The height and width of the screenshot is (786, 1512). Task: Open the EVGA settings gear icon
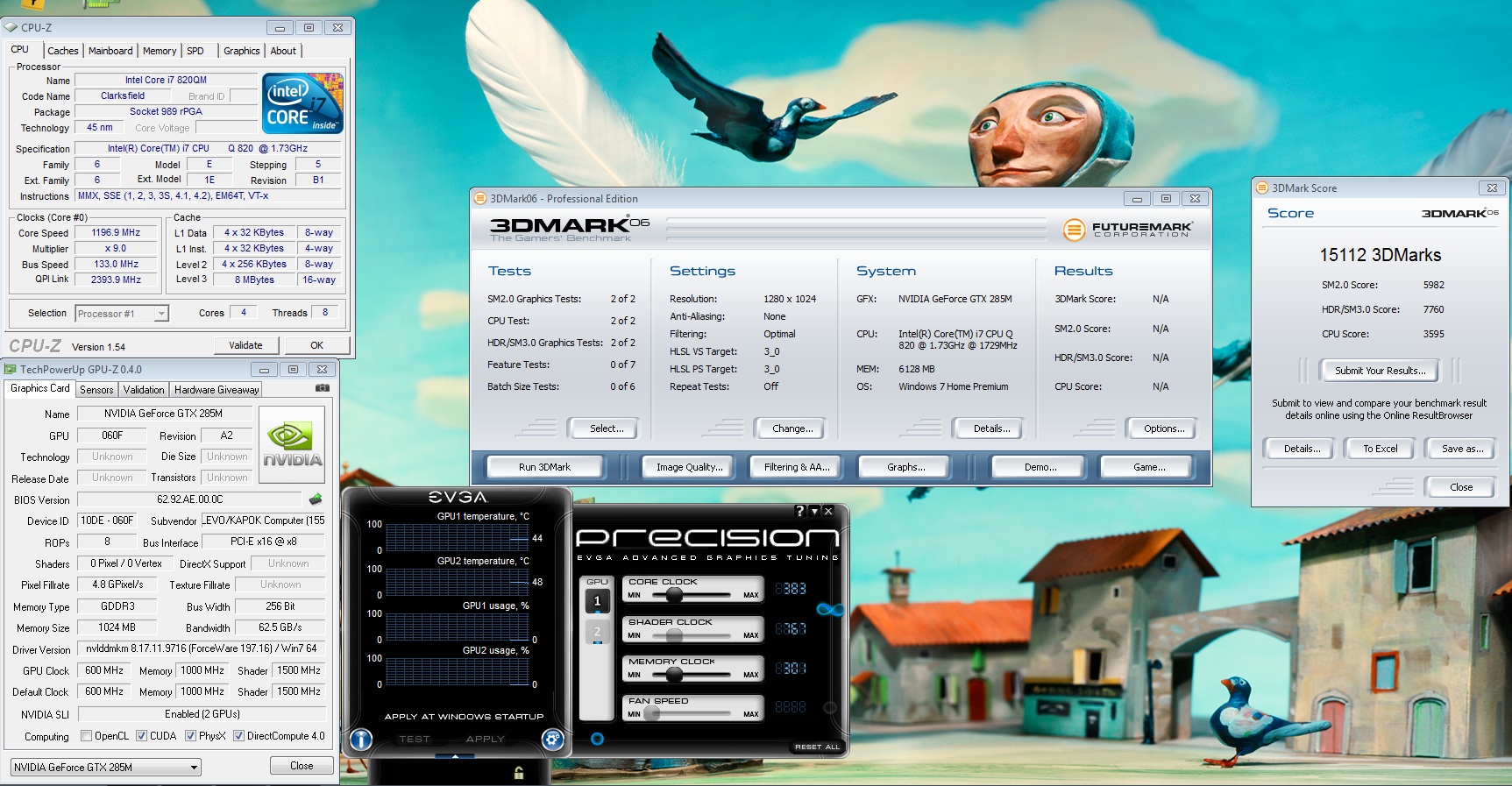552,740
